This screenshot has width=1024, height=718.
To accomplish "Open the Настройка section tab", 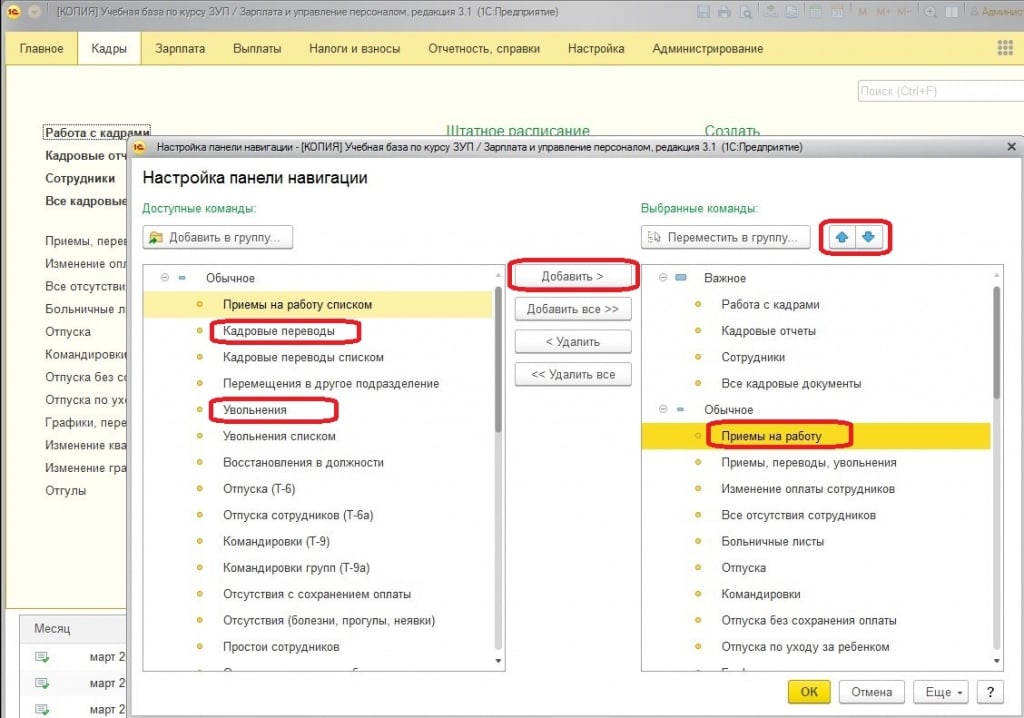I will (595, 48).
